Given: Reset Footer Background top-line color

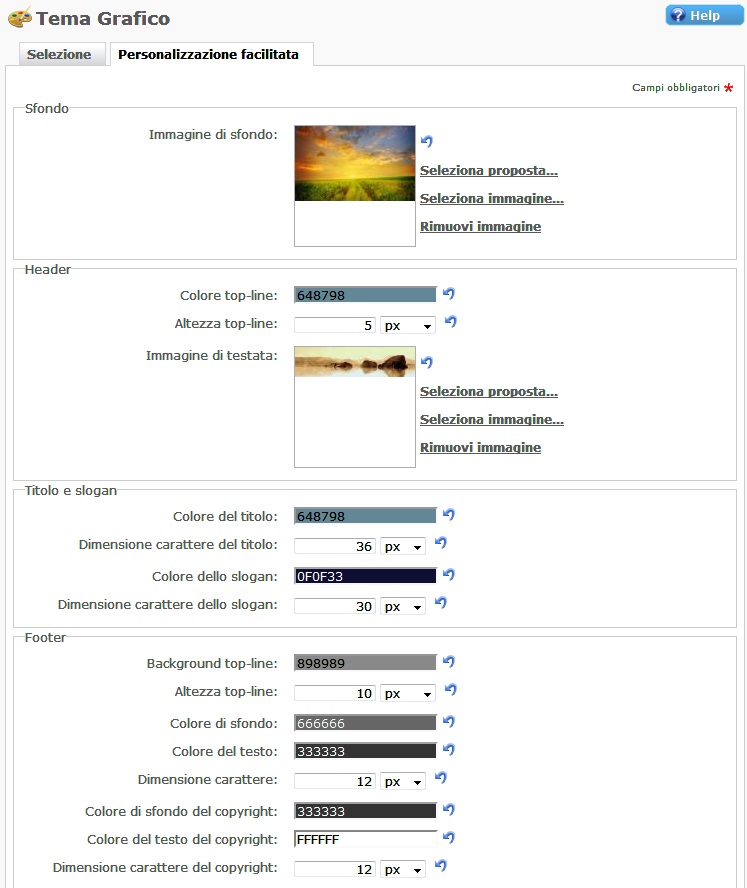Looking at the screenshot, I should click(x=449, y=662).
